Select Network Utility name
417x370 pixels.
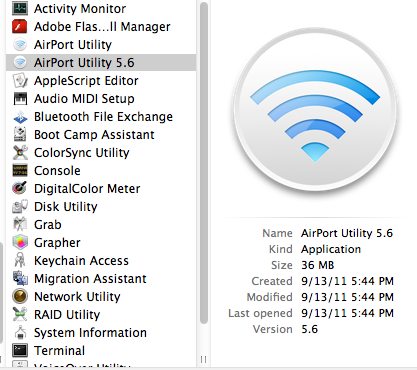(77, 297)
